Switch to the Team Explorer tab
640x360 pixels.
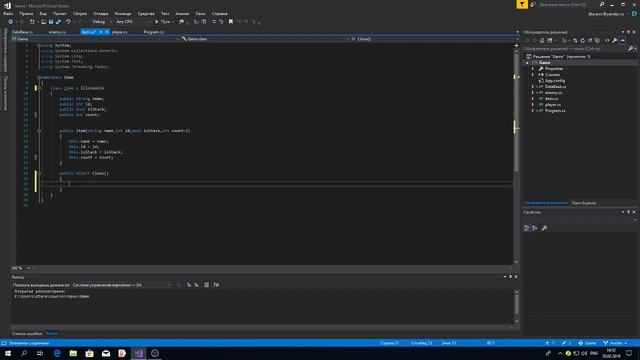(x=584, y=203)
